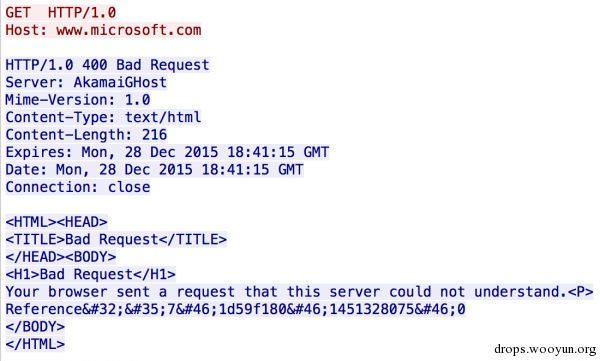This screenshot has height=361, width=600.
Task: Click the Content-Length: 216 line
Action: 86,135
